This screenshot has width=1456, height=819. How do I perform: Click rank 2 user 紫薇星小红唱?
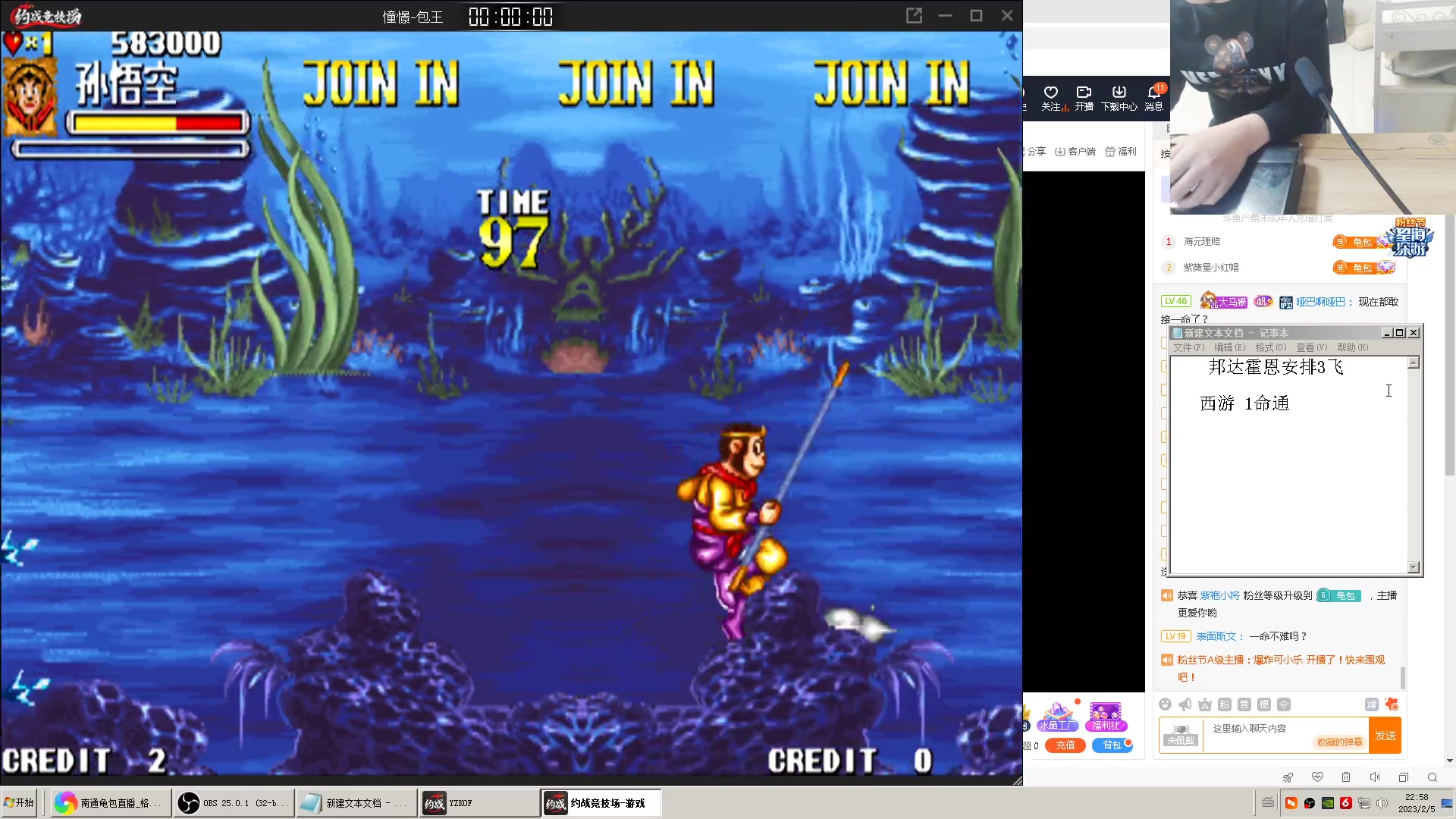pyautogui.click(x=1211, y=268)
